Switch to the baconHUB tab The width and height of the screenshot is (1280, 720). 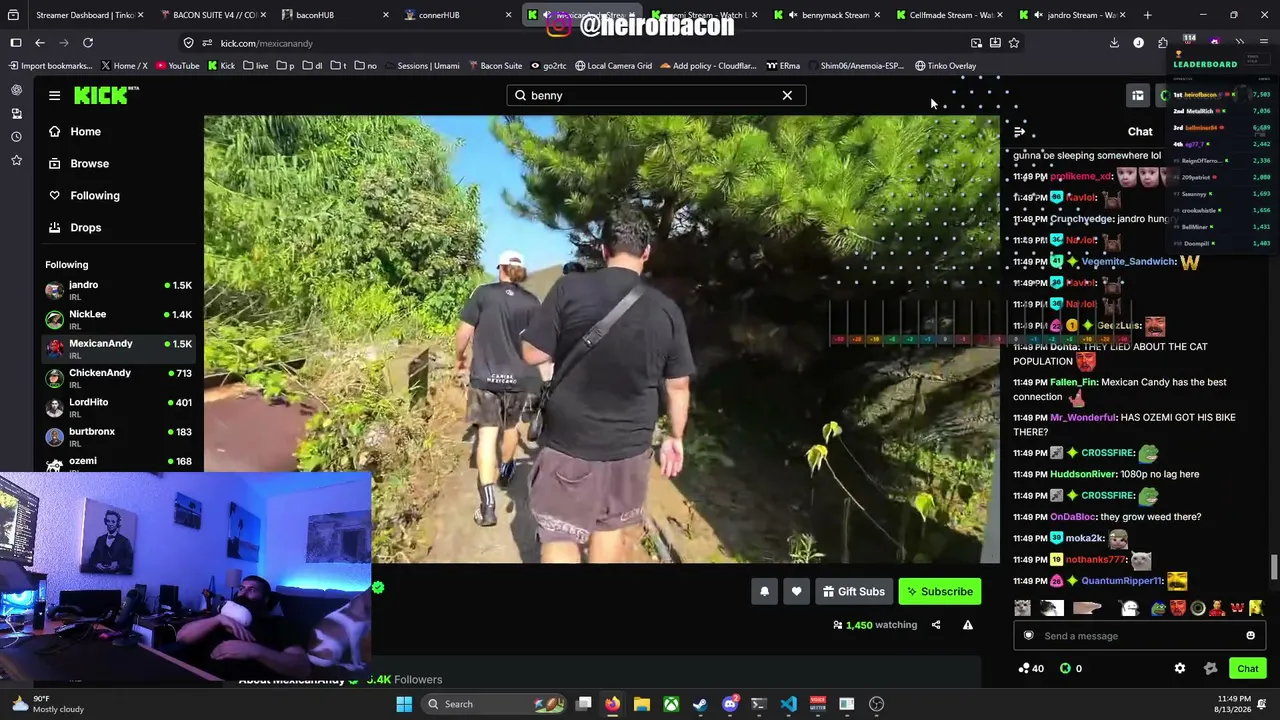click(336, 15)
